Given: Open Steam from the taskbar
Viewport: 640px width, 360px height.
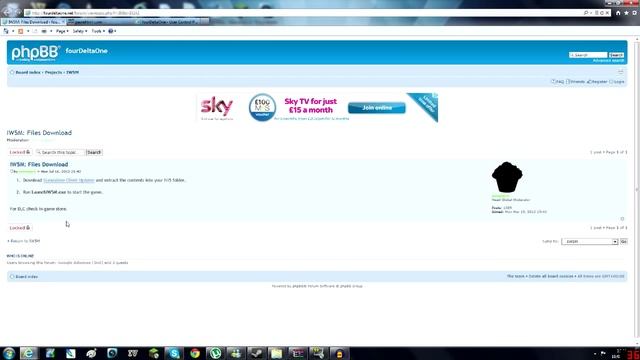Looking at the screenshot, I should (256, 353).
